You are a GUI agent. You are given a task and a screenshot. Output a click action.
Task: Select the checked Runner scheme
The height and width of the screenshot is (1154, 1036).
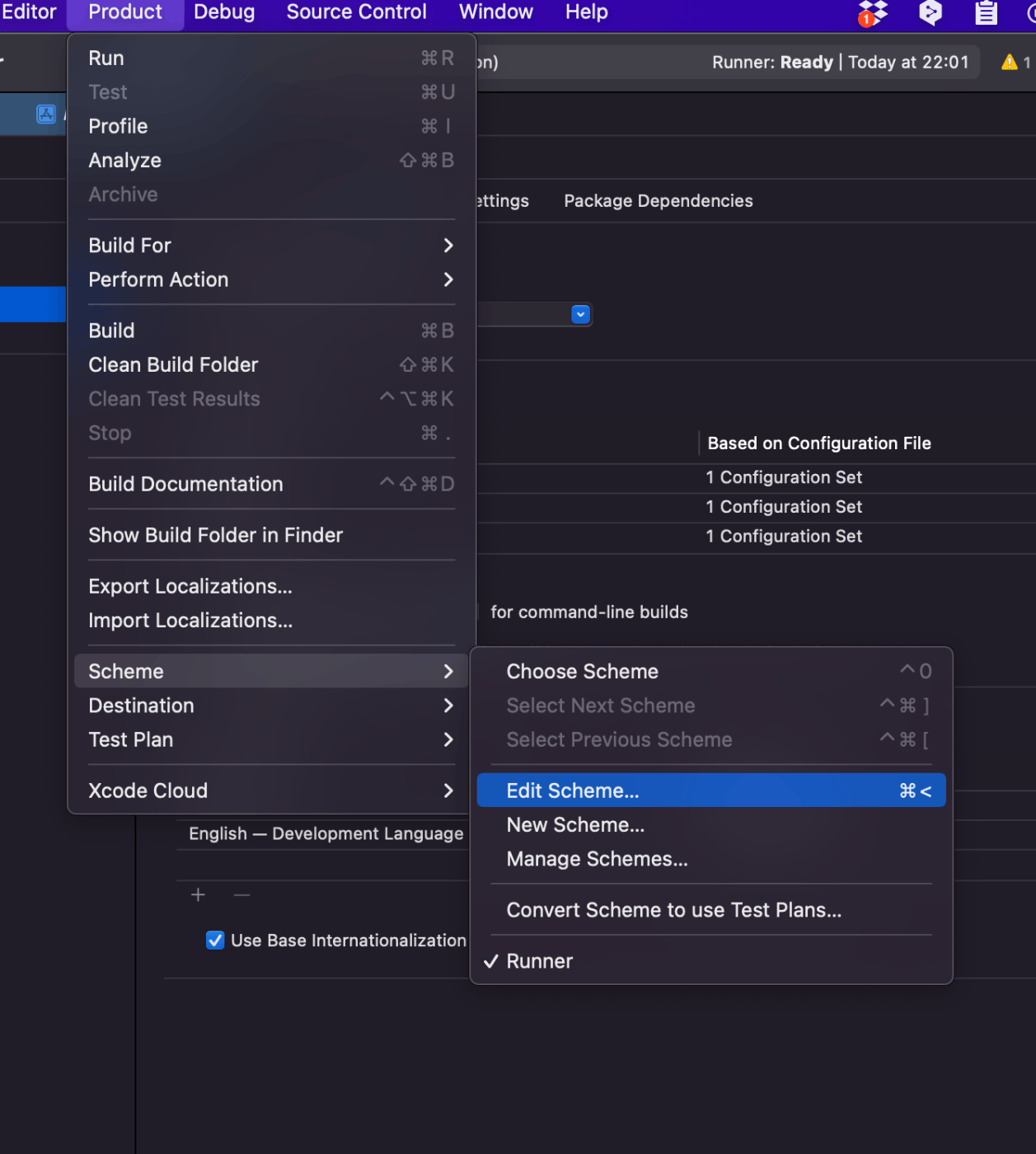point(711,961)
